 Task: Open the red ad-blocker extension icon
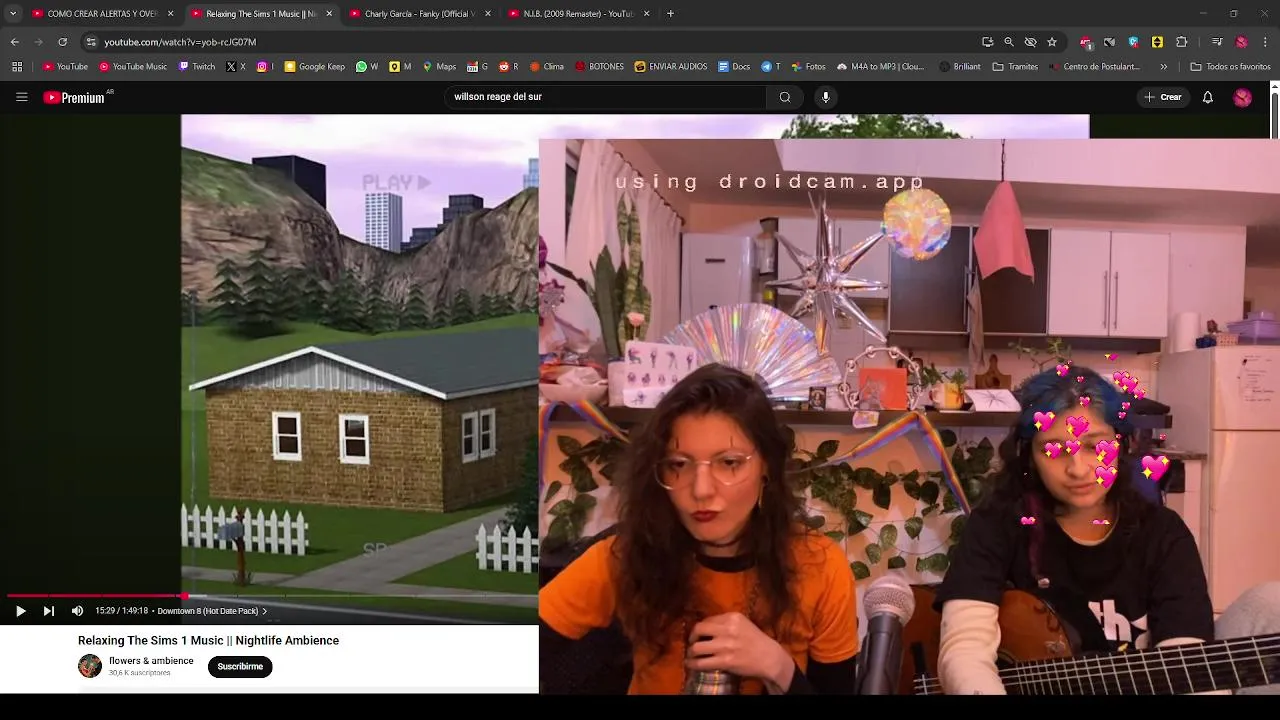pos(1086,42)
